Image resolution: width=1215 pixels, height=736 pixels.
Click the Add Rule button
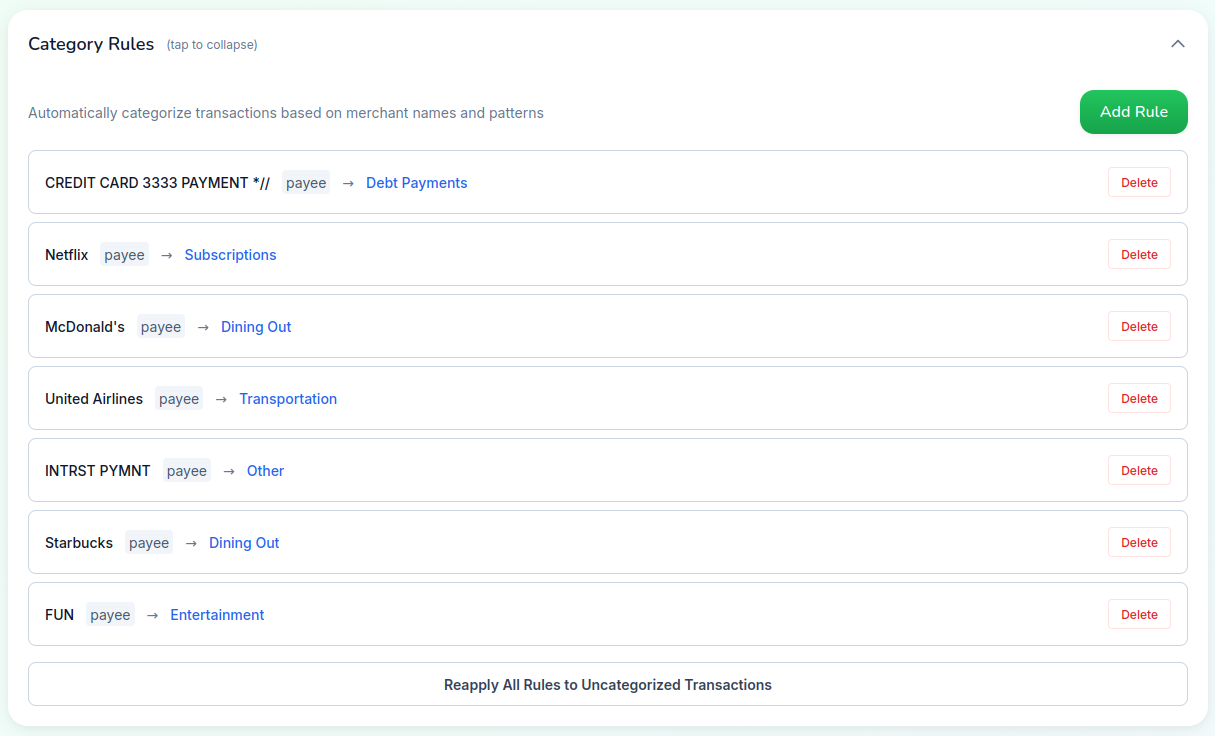(1133, 112)
